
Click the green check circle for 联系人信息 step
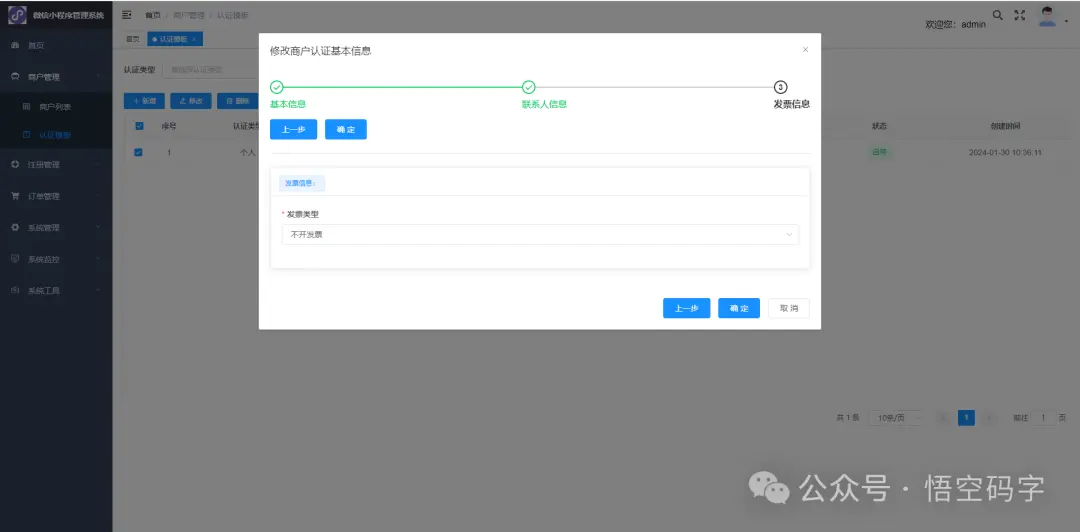(x=528, y=87)
